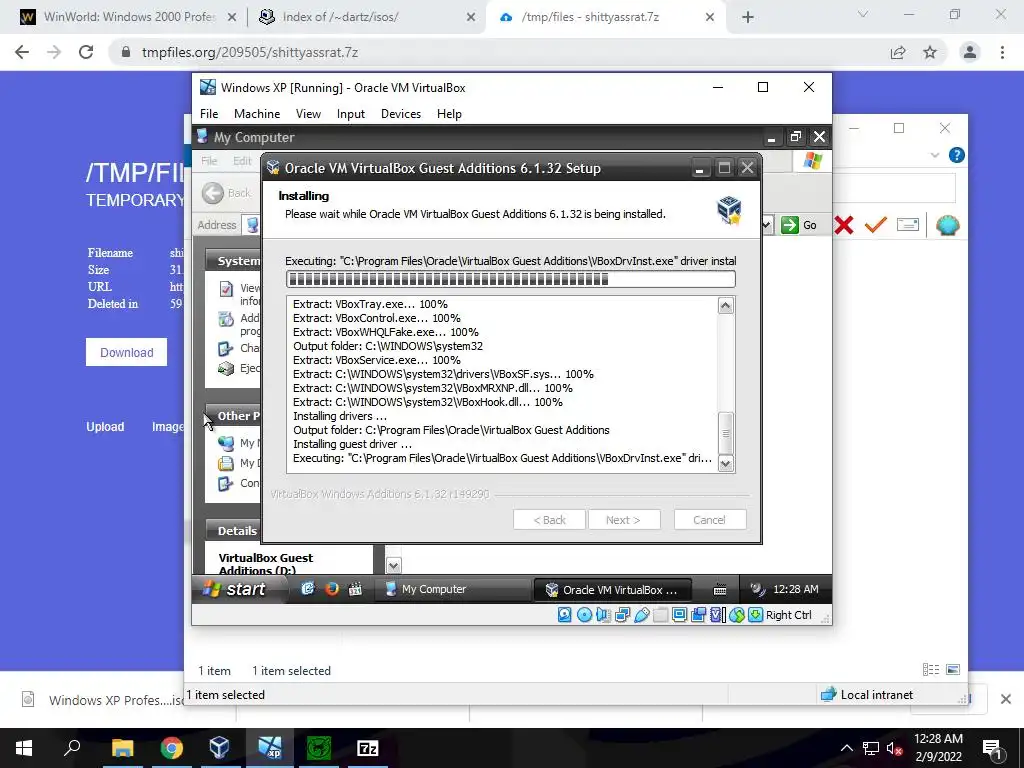Click the XP tray icon beside the 12:28 AM clock
The image size is (1024, 768).
tap(758, 589)
